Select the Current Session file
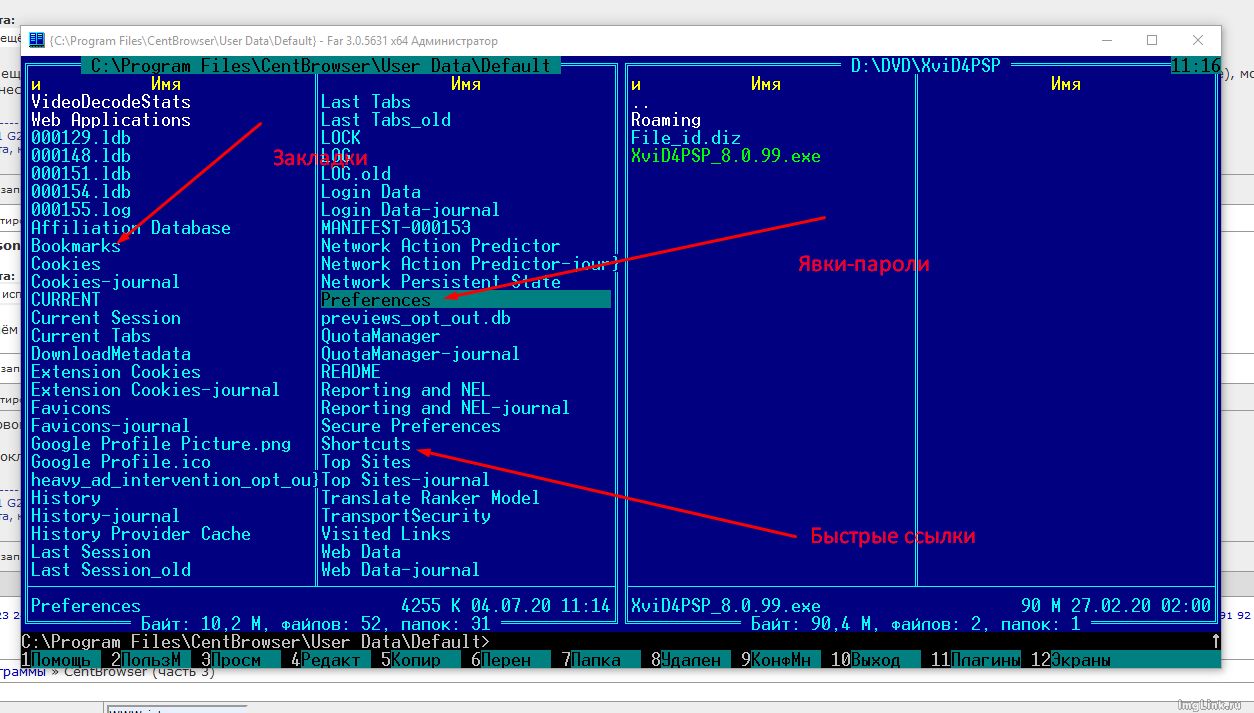Viewport: 1254px width, 713px height. point(106,318)
